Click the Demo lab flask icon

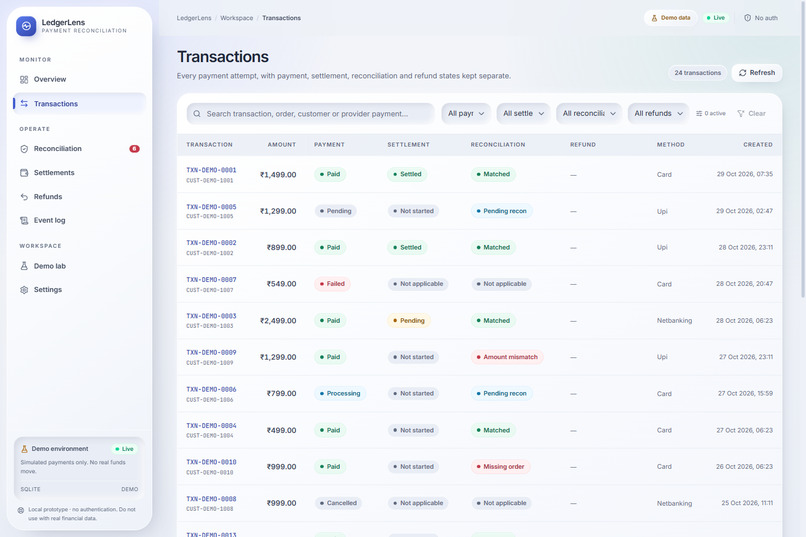24,266
